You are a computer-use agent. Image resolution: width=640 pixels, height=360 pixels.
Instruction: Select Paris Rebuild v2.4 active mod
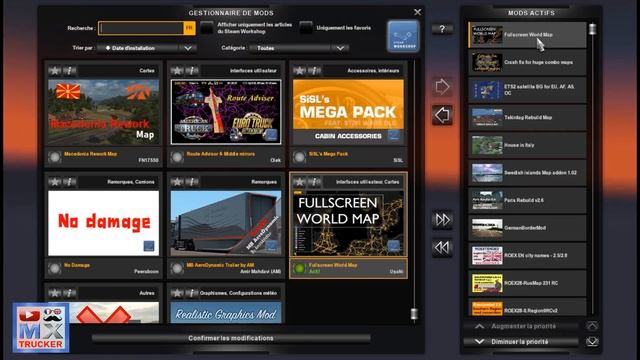point(527,200)
